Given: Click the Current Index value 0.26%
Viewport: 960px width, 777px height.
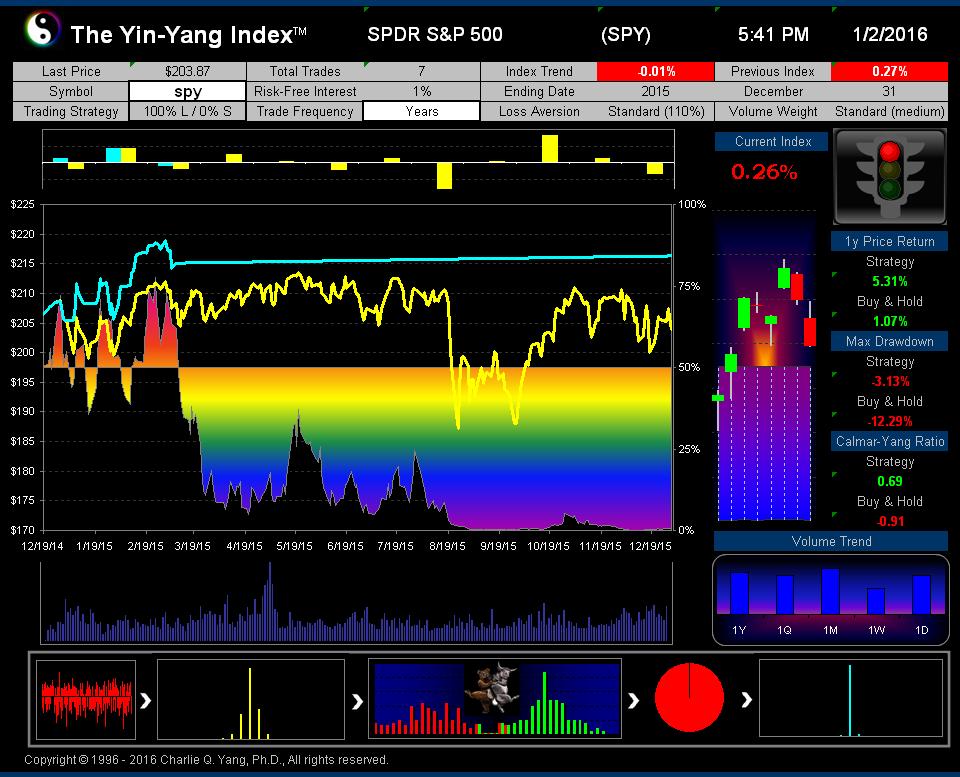Looking at the screenshot, I should (764, 172).
